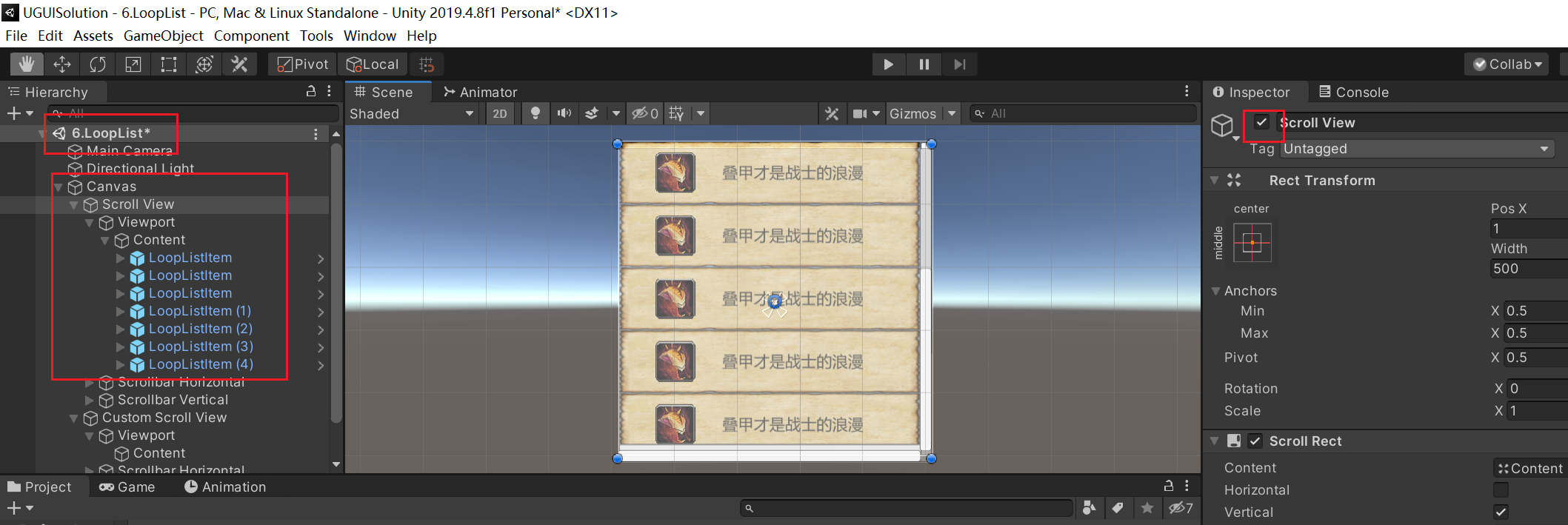Image resolution: width=1568 pixels, height=525 pixels.
Task: Open custom editor tools icon
Action: coord(239,64)
